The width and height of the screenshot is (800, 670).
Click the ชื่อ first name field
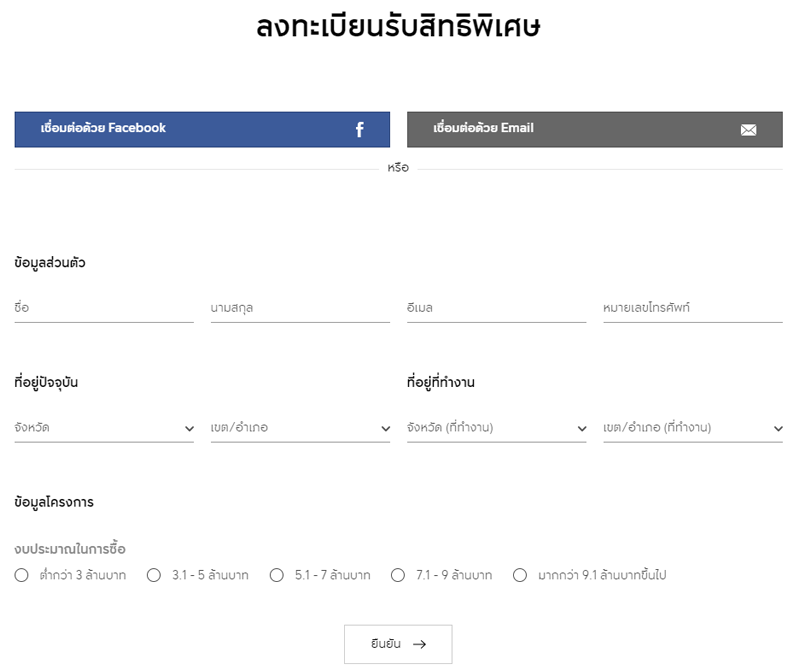pos(104,308)
